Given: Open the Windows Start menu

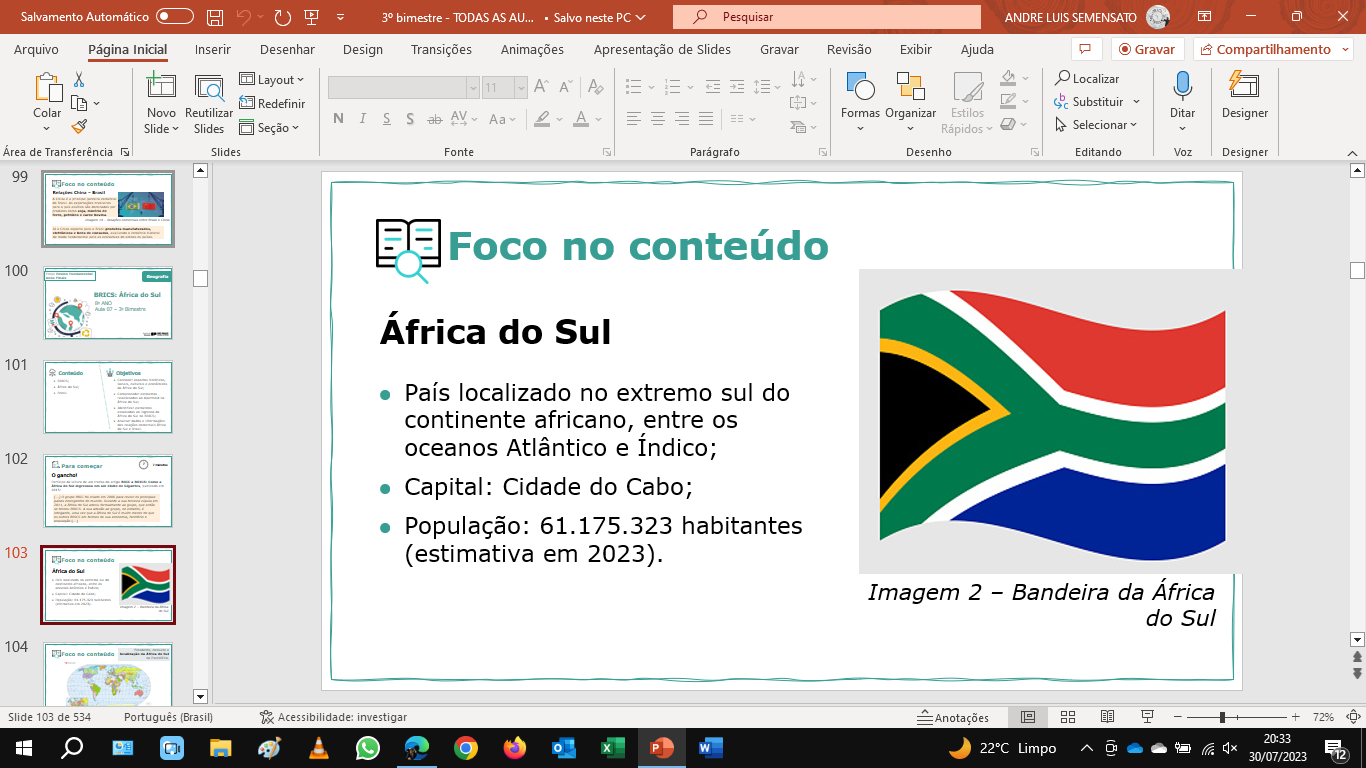Looking at the screenshot, I should click(x=23, y=747).
